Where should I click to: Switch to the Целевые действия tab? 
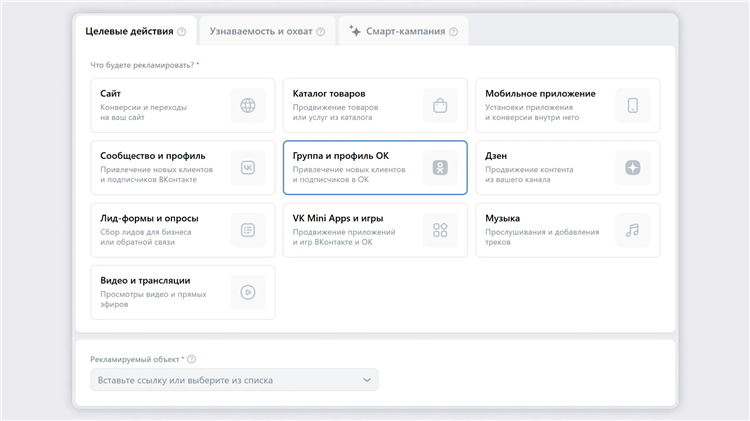click(x=135, y=31)
